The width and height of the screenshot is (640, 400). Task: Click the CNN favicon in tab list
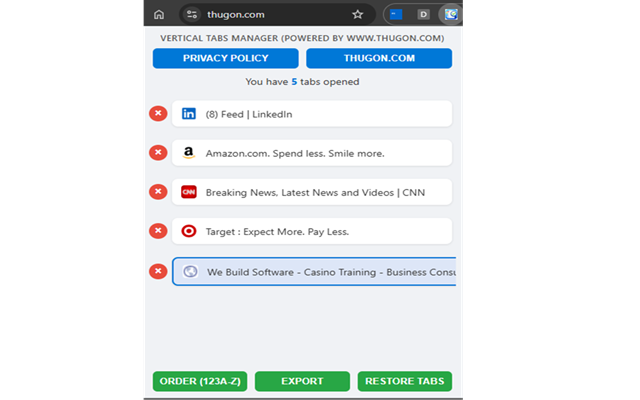(x=189, y=192)
